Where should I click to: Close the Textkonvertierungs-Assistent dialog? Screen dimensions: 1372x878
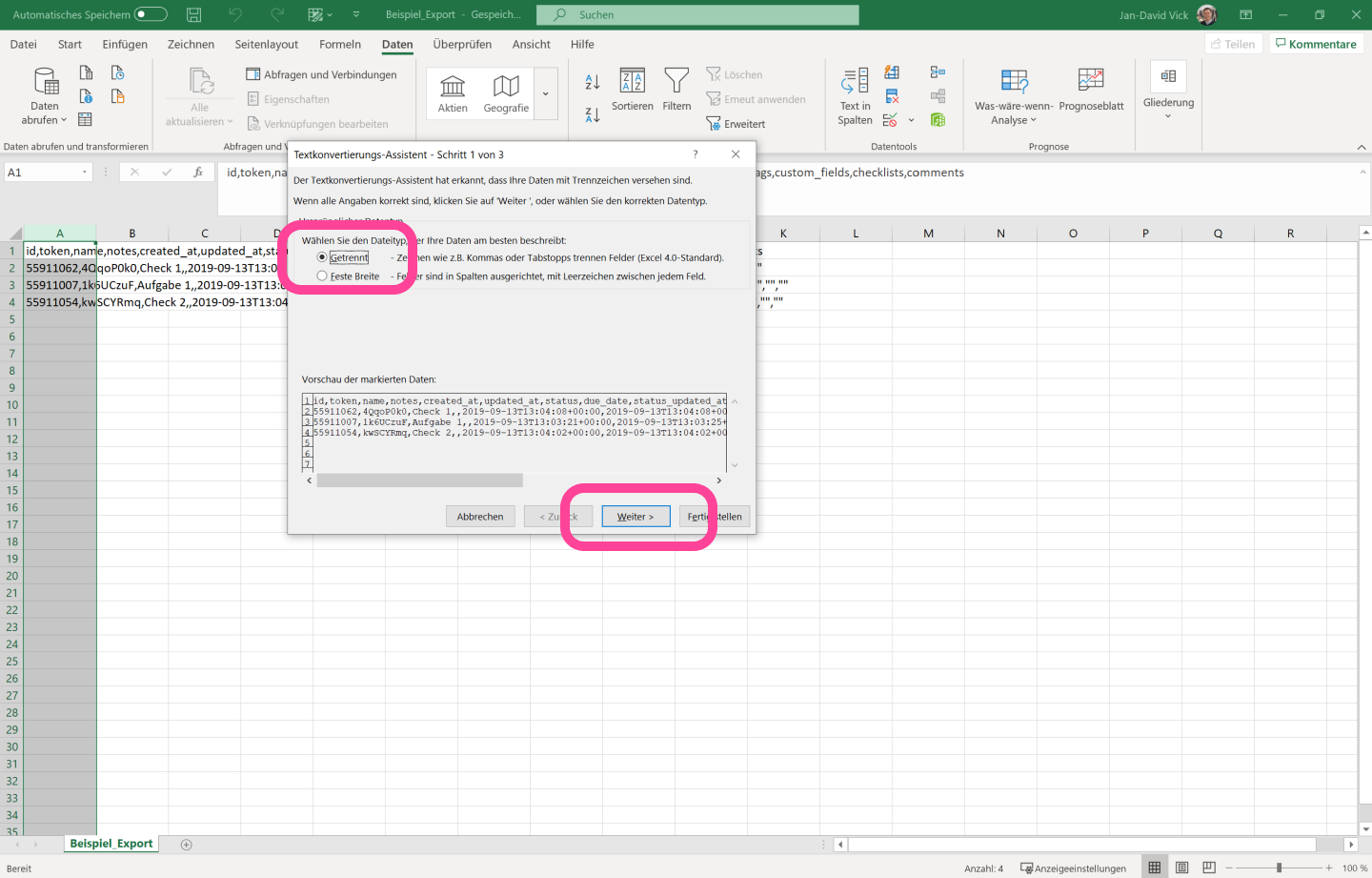point(736,154)
